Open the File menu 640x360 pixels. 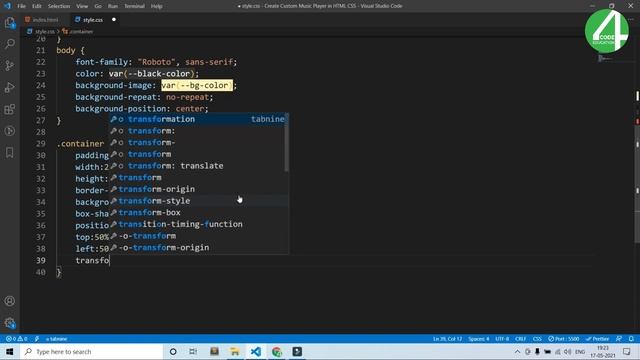pyautogui.click(x=21, y=6)
